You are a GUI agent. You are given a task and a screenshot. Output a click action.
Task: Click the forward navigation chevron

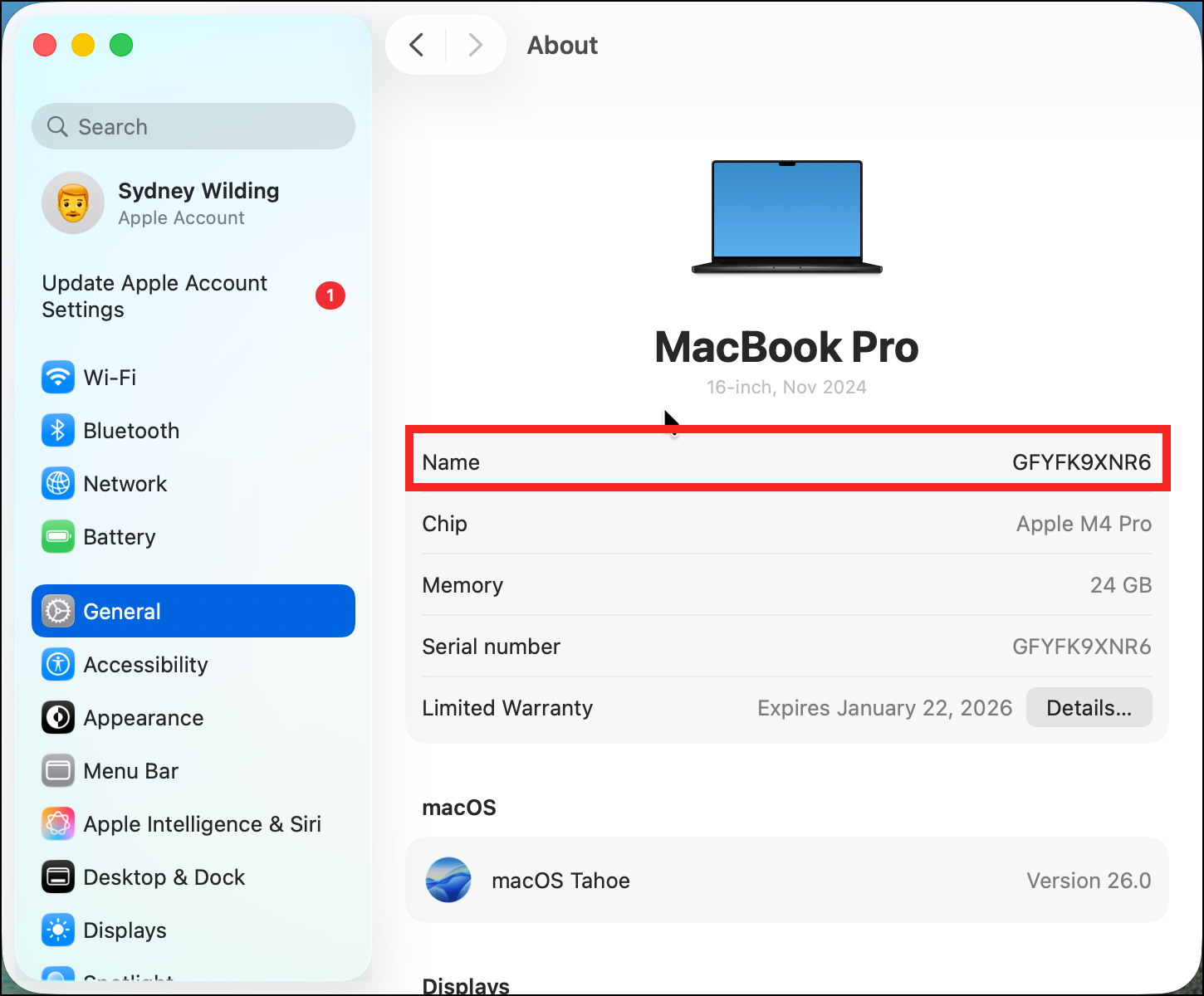475,45
